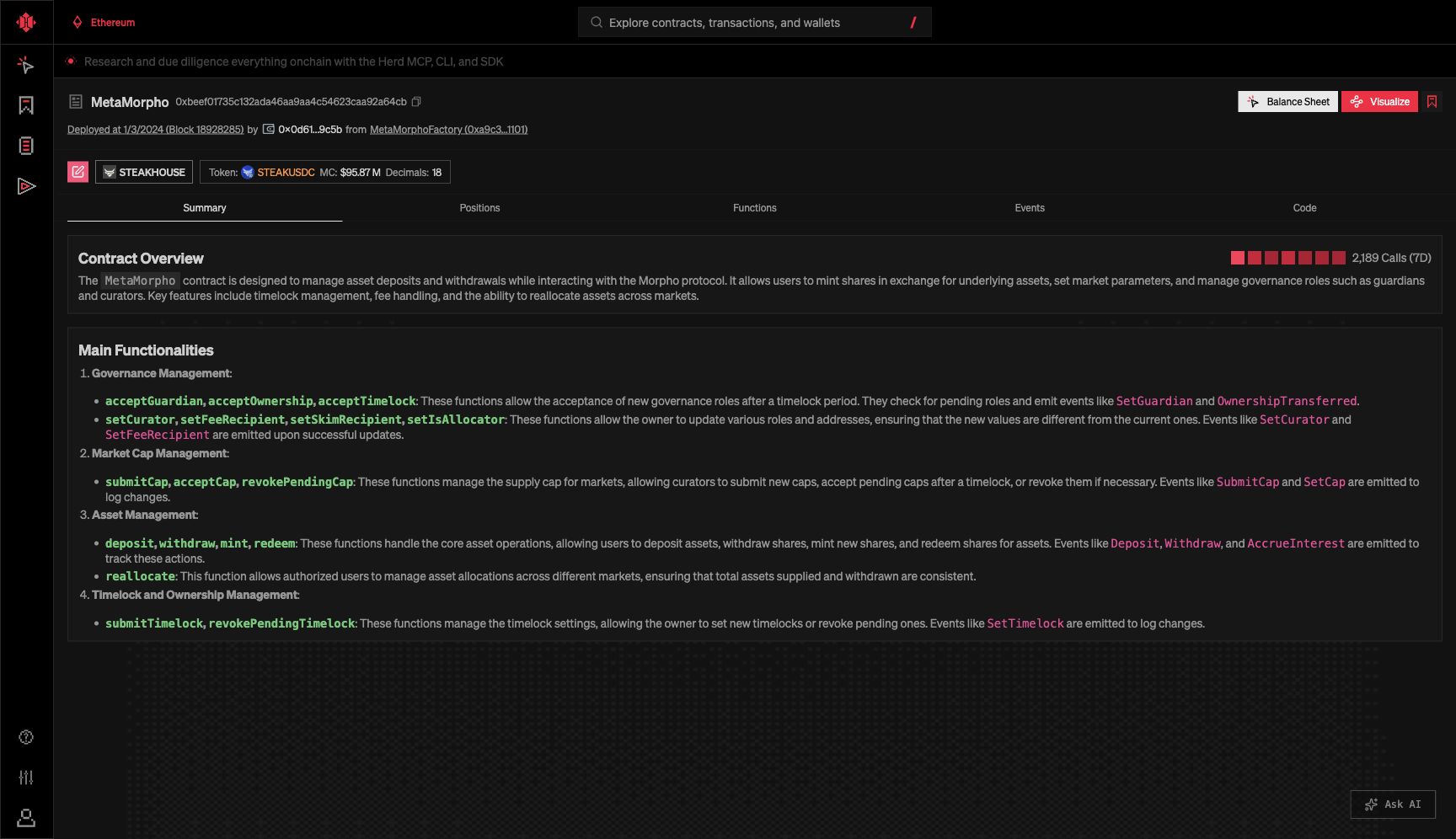The width and height of the screenshot is (1456, 839).
Task: Click the revokePendingTimelock function name
Action: pyautogui.click(x=282, y=623)
